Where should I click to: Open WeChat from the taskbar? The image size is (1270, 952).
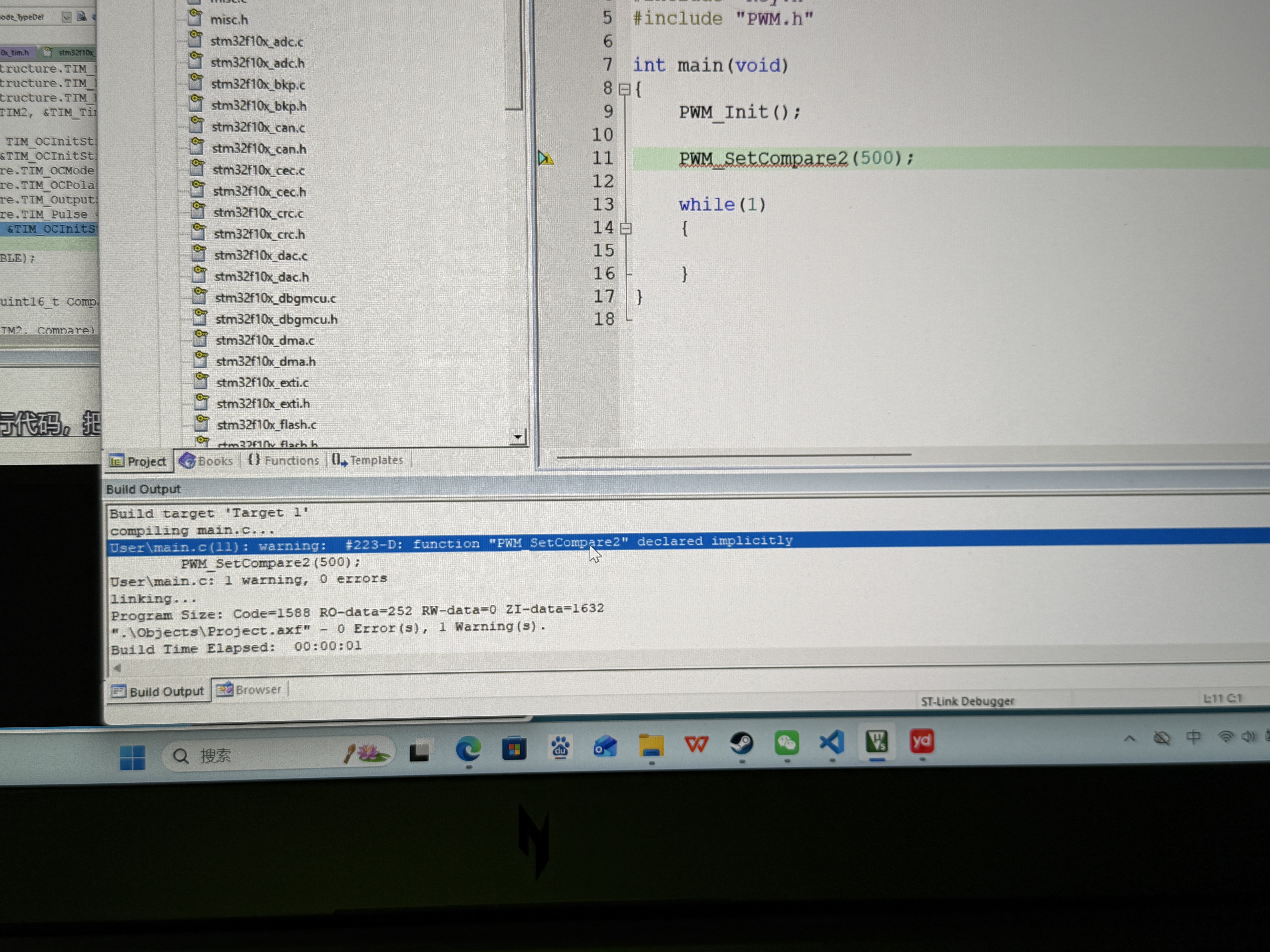tap(787, 742)
